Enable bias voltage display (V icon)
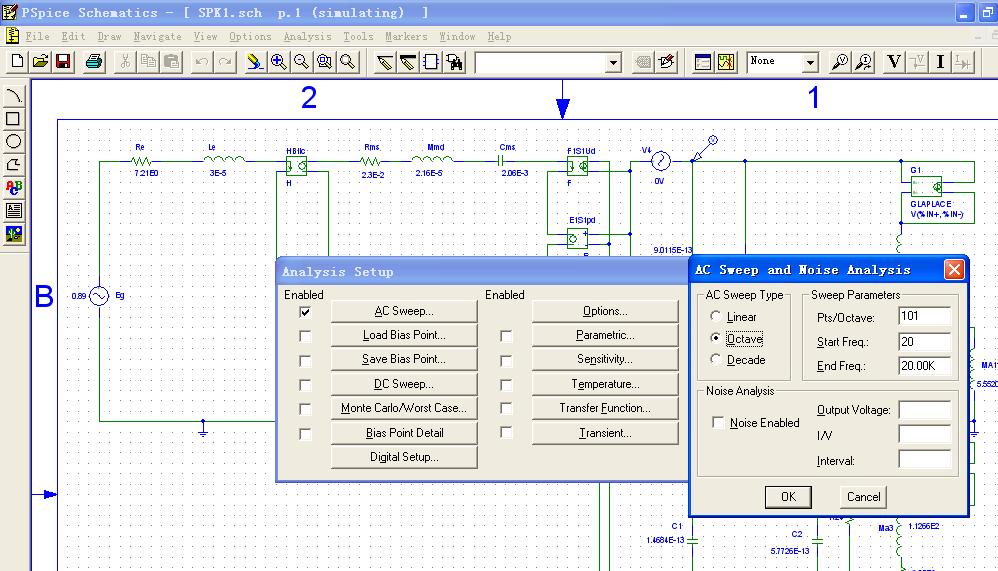The height and width of the screenshot is (571, 998). coord(894,62)
